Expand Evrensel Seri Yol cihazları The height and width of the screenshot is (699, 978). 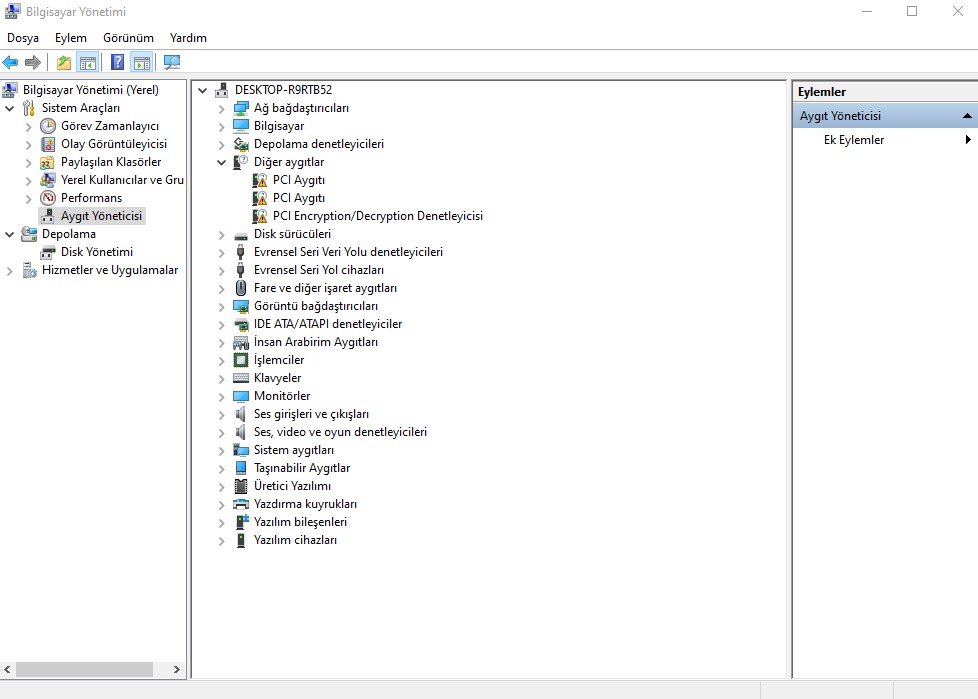point(221,270)
